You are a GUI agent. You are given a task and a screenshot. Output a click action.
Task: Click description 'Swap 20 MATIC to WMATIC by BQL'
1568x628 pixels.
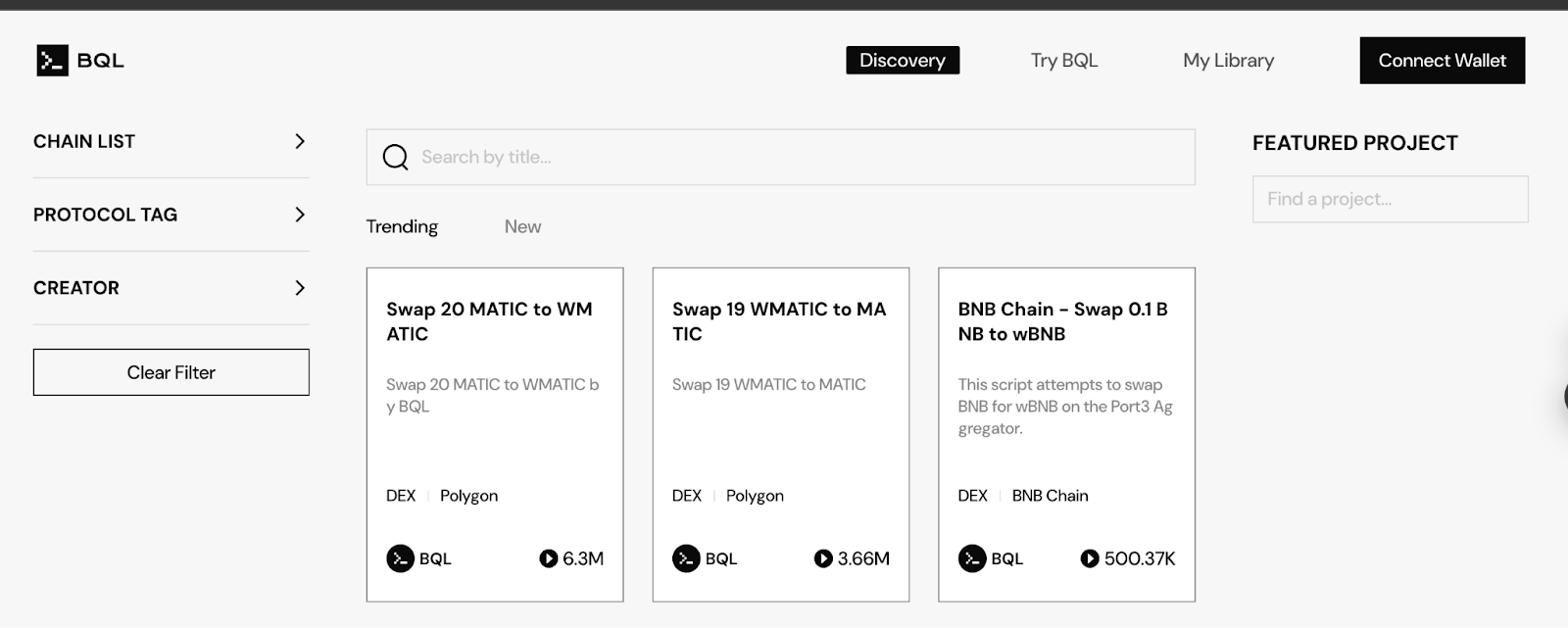[492, 396]
